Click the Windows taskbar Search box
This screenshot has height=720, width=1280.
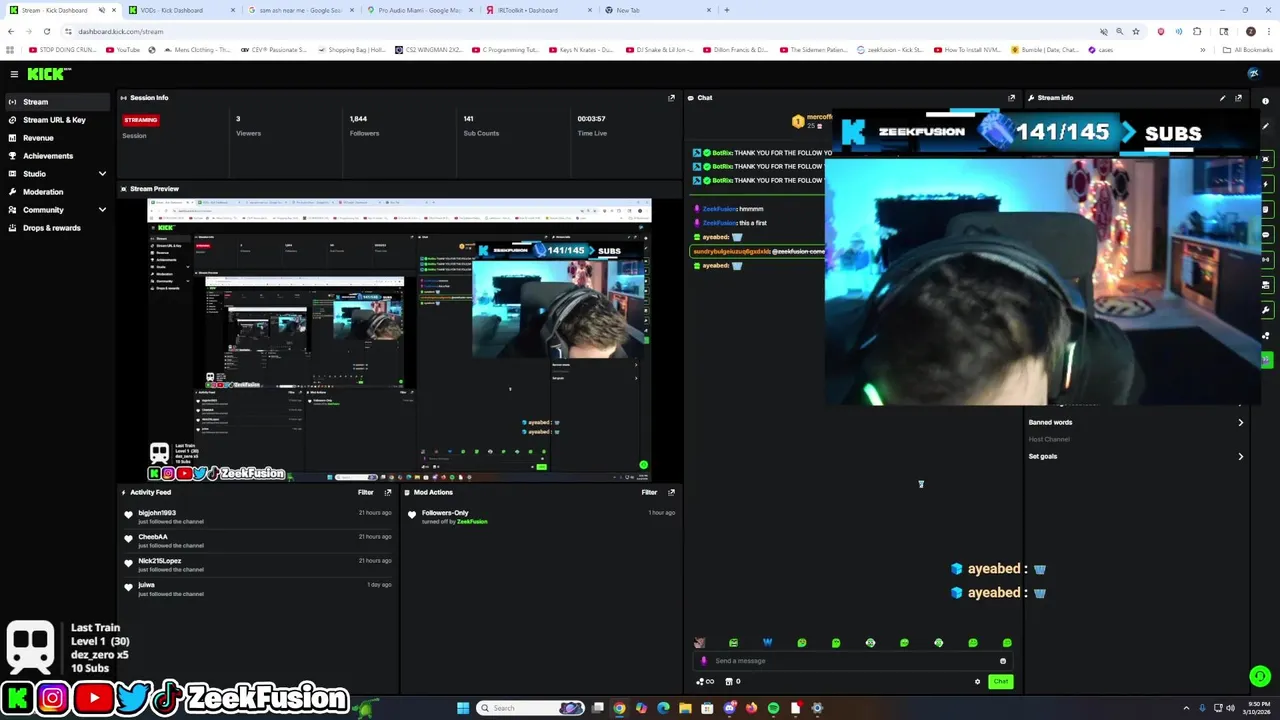[530, 708]
